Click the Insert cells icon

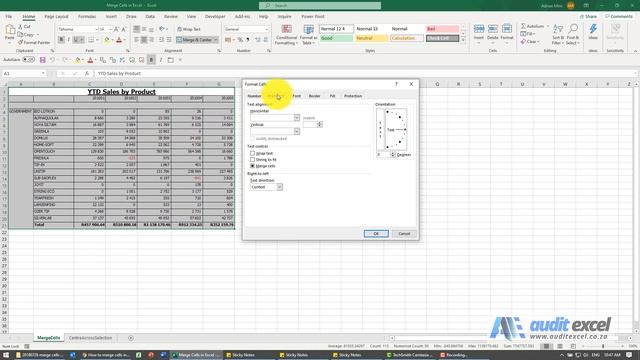tap(479, 29)
